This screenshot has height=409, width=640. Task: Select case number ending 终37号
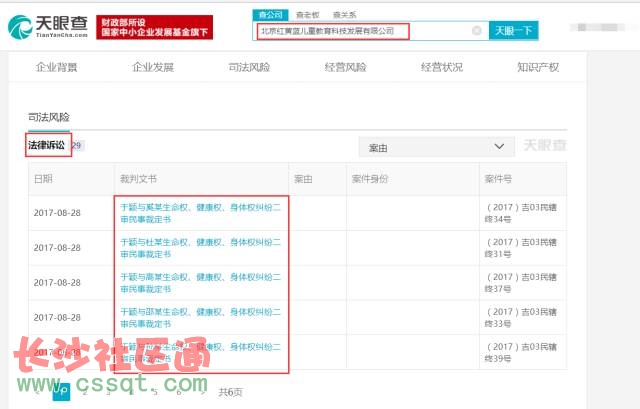pos(520,282)
